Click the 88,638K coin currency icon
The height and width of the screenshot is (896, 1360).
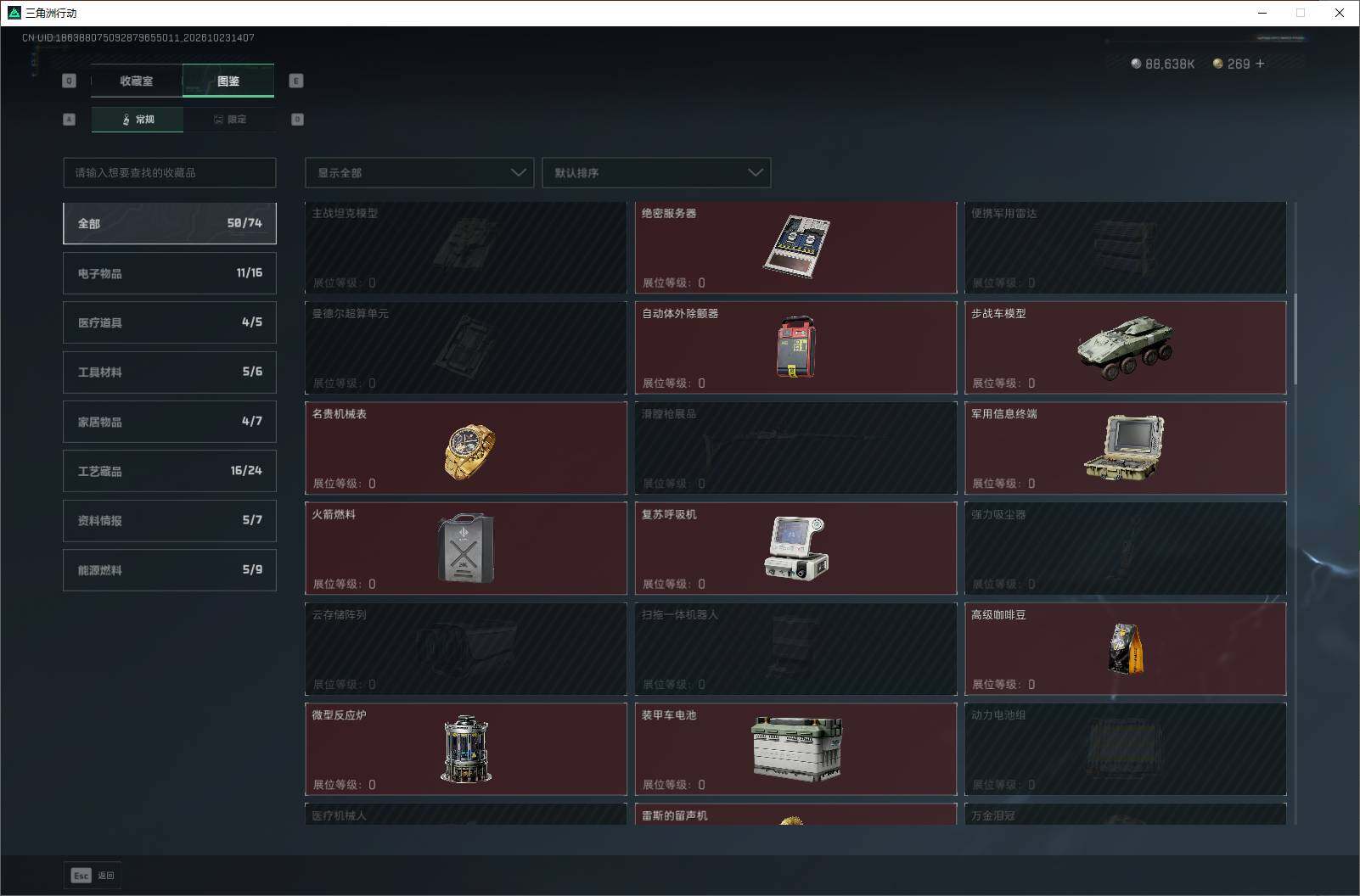[x=1136, y=64]
